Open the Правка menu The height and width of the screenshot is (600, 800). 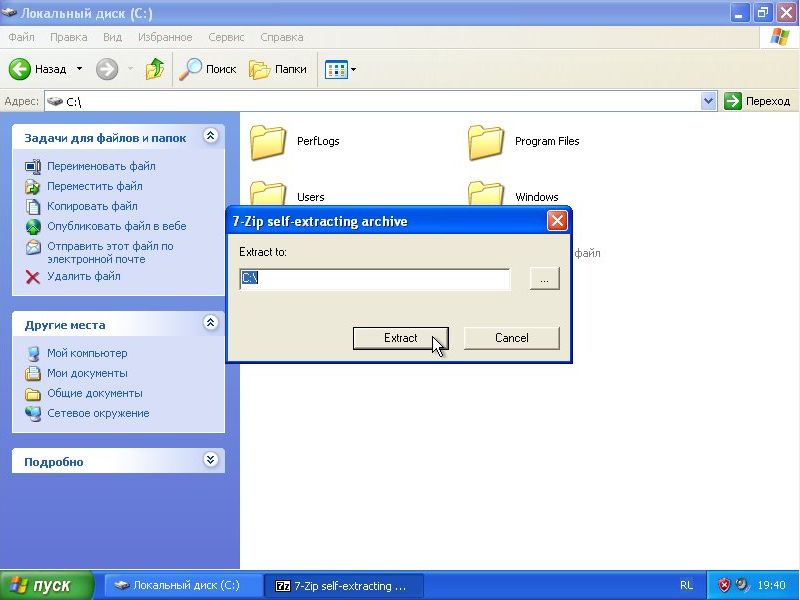(68, 37)
